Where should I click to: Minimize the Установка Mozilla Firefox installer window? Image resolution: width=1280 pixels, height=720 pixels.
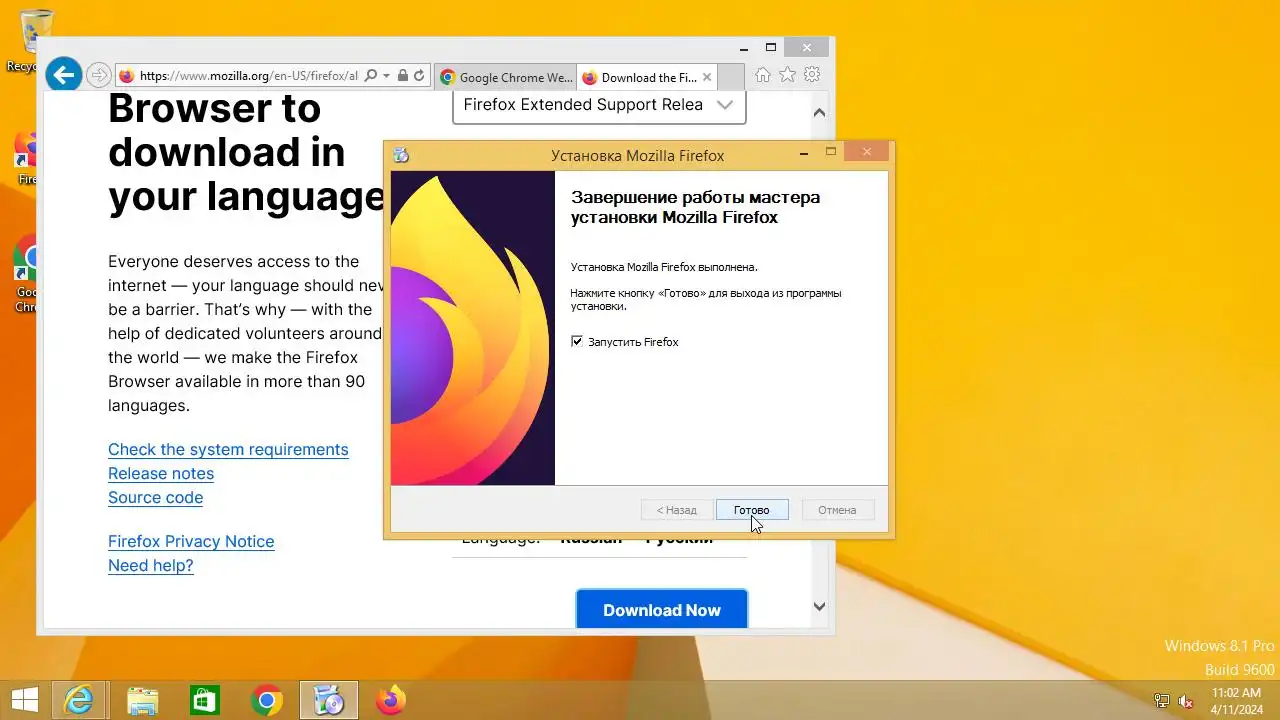[x=804, y=153]
